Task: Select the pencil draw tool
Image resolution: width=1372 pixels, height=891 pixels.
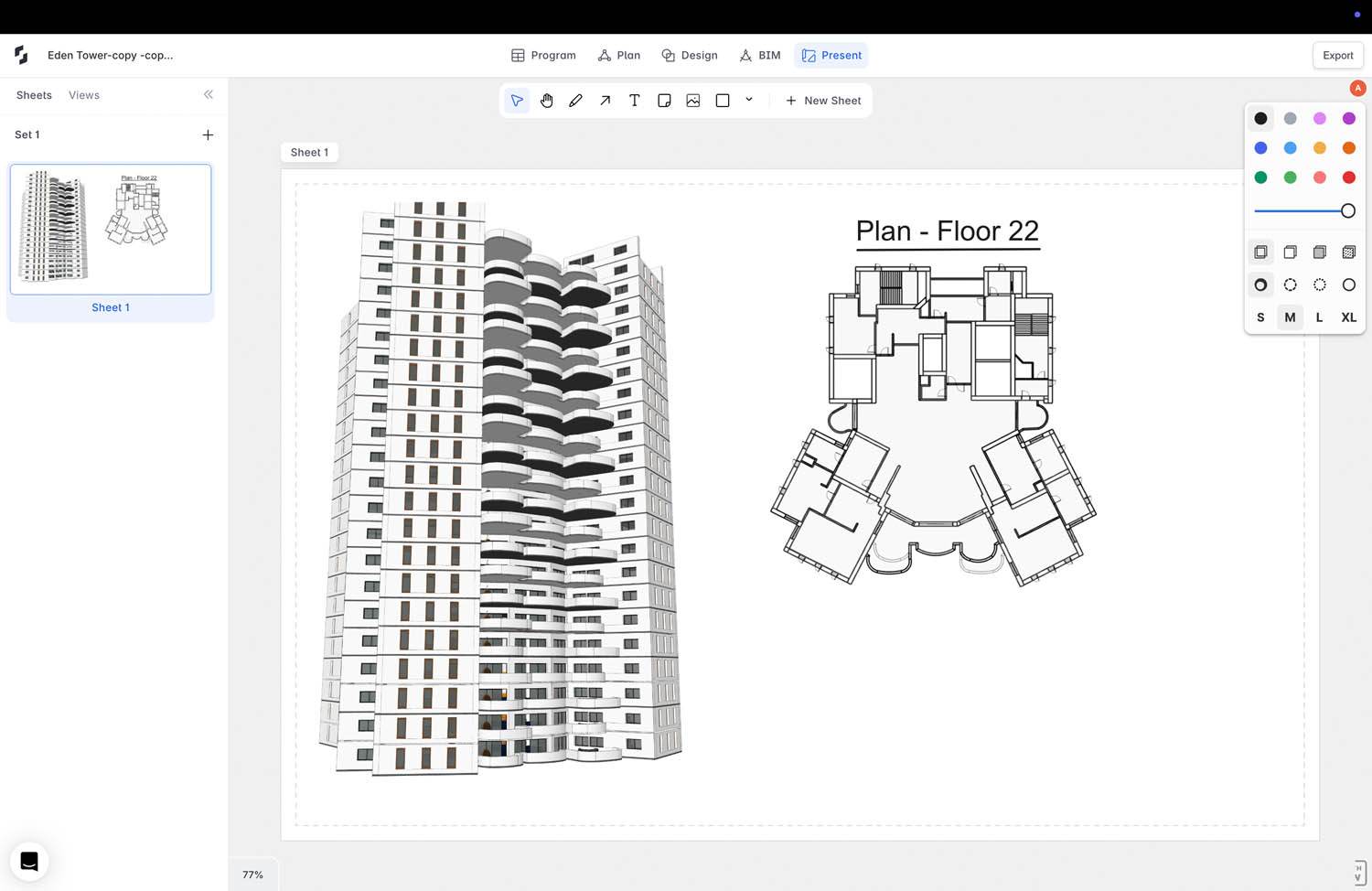Action: click(575, 101)
